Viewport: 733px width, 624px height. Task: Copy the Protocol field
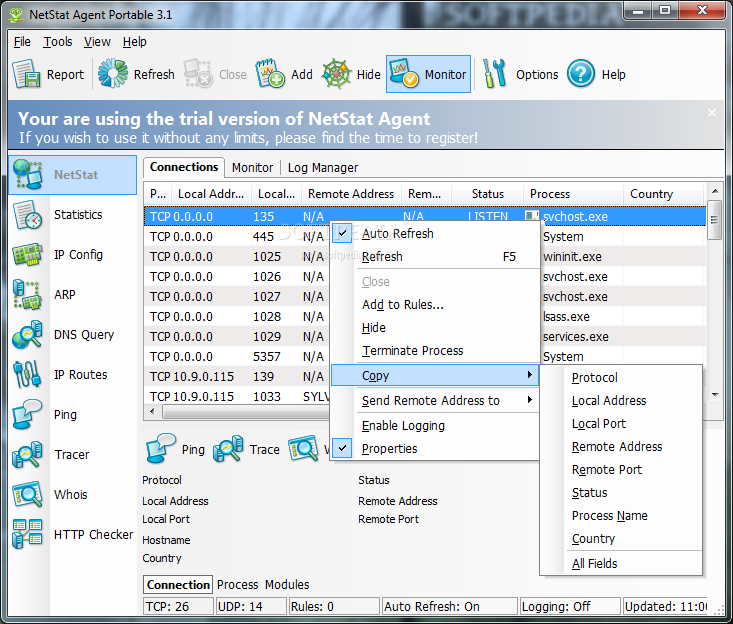click(621, 378)
